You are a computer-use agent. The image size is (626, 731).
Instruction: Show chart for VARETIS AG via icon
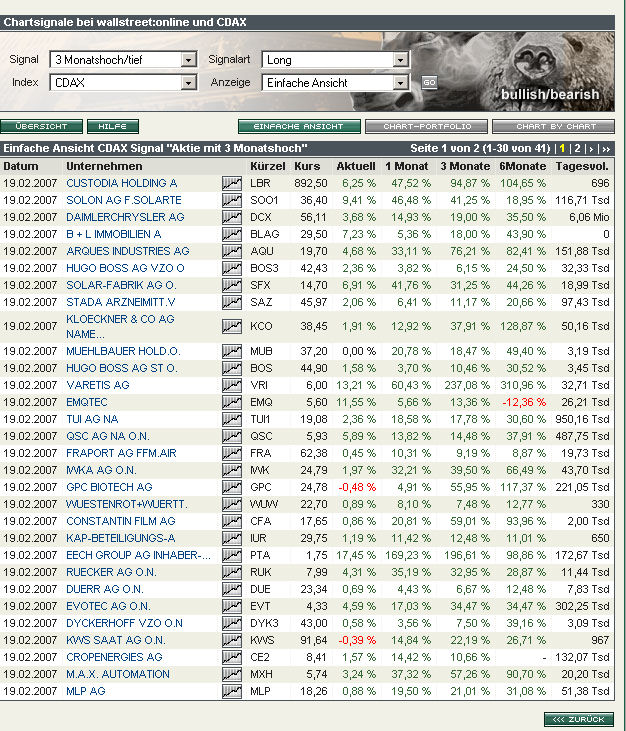(232, 385)
